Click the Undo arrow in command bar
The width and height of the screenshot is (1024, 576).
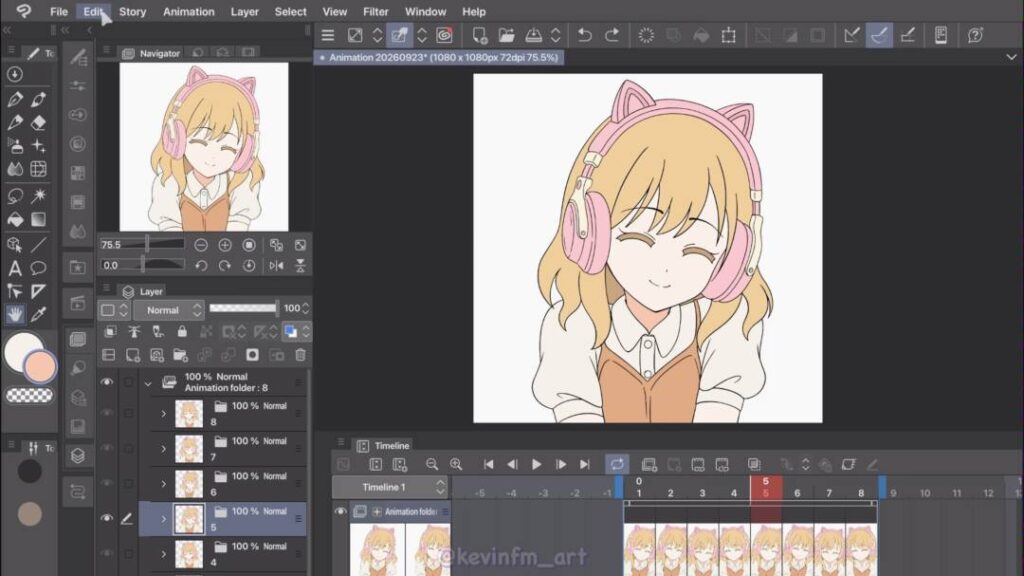584,35
